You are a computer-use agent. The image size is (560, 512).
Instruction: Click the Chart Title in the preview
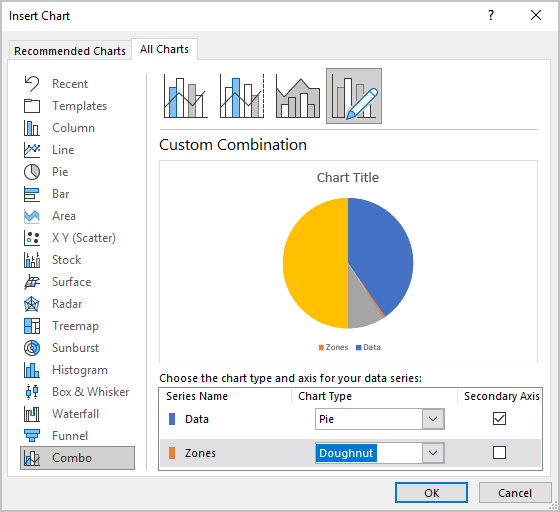[348, 177]
